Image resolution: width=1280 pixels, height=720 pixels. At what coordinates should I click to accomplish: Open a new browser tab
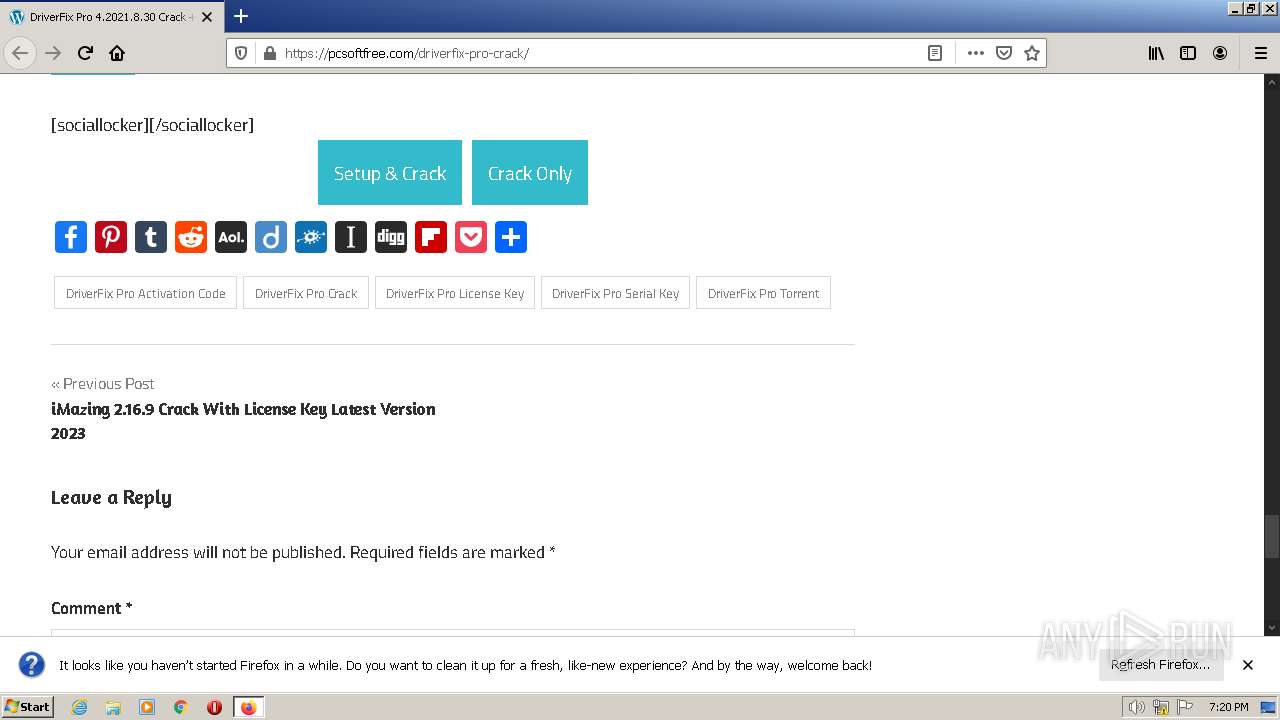[x=241, y=16]
